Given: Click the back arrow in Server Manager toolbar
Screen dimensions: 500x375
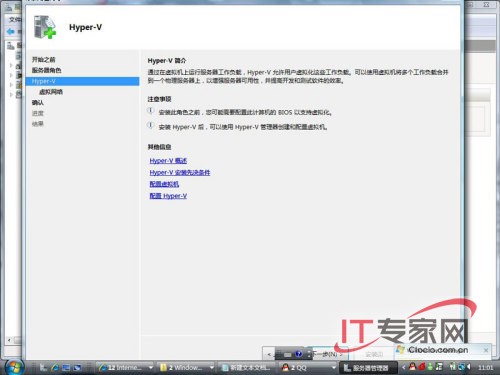Looking at the screenshot, I should pyautogui.click(x=11, y=32).
